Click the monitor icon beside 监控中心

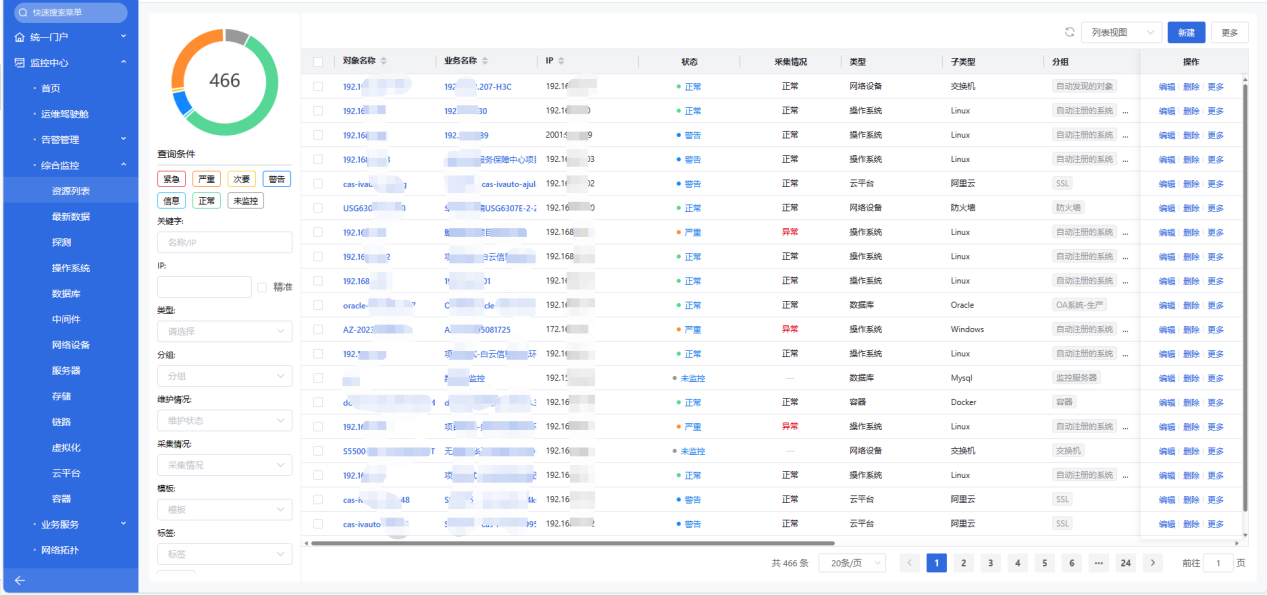coord(19,63)
